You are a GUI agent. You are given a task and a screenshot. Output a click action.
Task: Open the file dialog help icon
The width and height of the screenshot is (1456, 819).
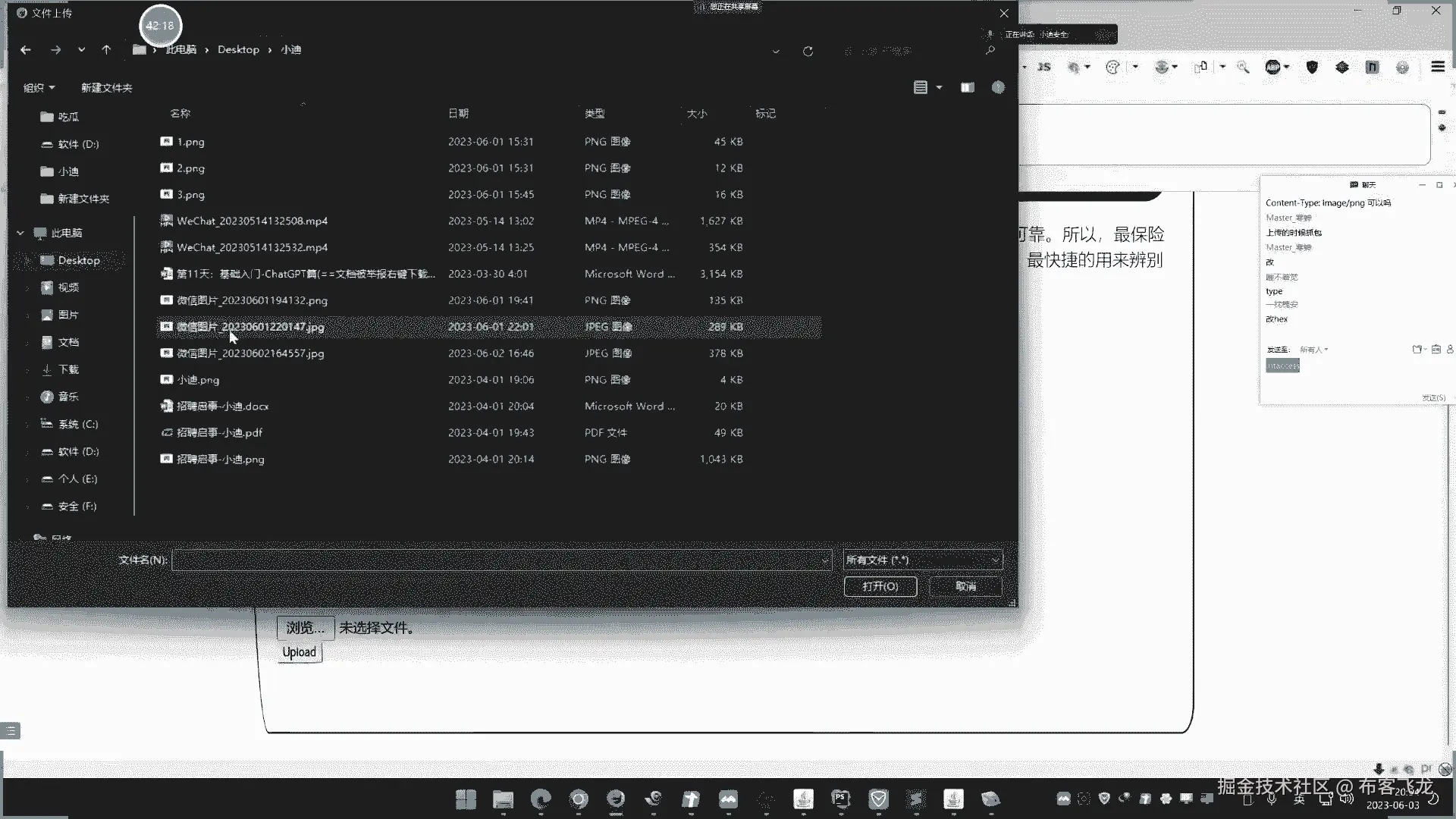pos(998,88)
